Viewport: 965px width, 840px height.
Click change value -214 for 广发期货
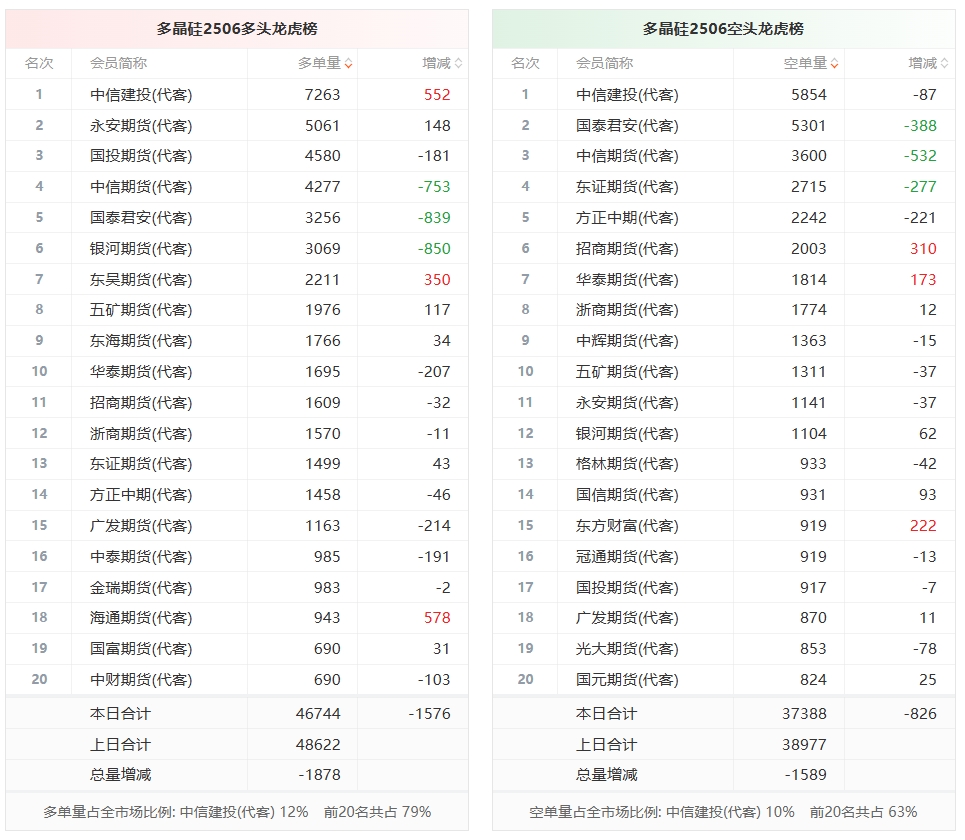pyautogui.click(x=434, y=526)
